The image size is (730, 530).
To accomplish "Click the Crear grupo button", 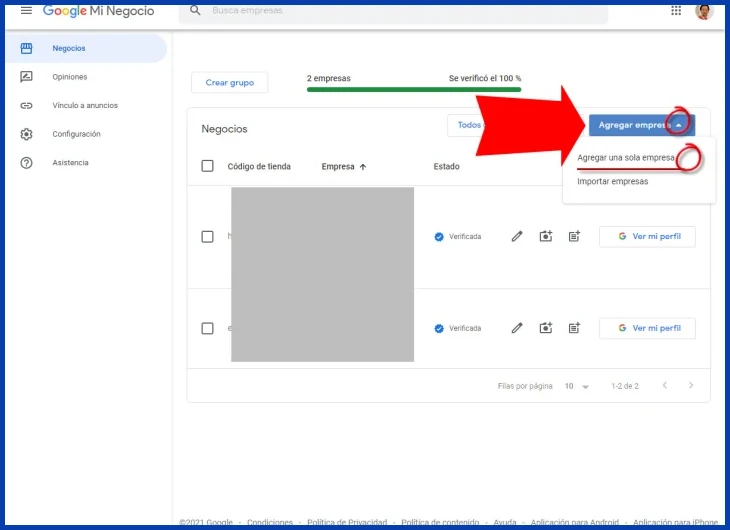I will point(230,82).
